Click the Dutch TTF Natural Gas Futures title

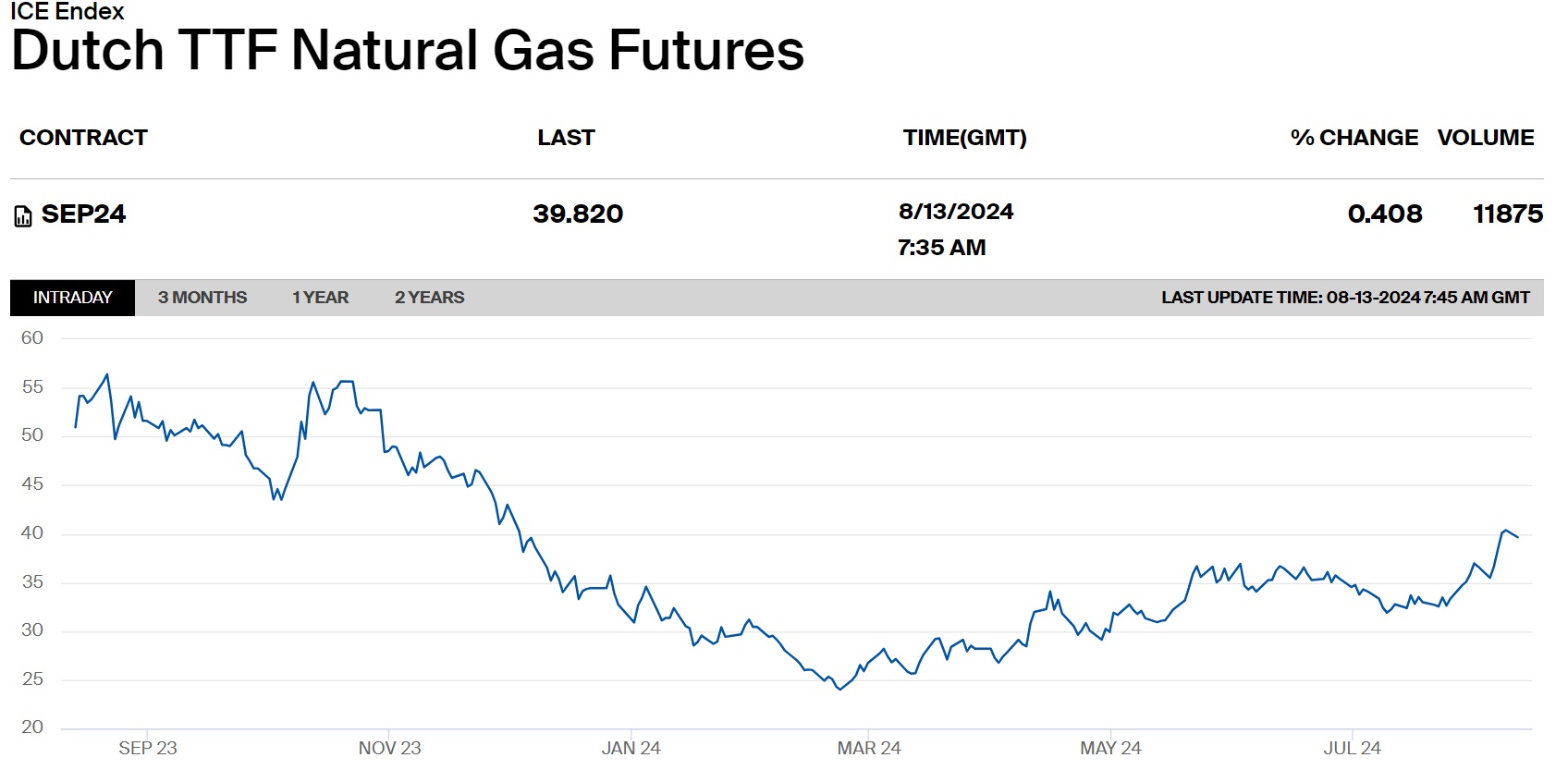coord(408,51)
